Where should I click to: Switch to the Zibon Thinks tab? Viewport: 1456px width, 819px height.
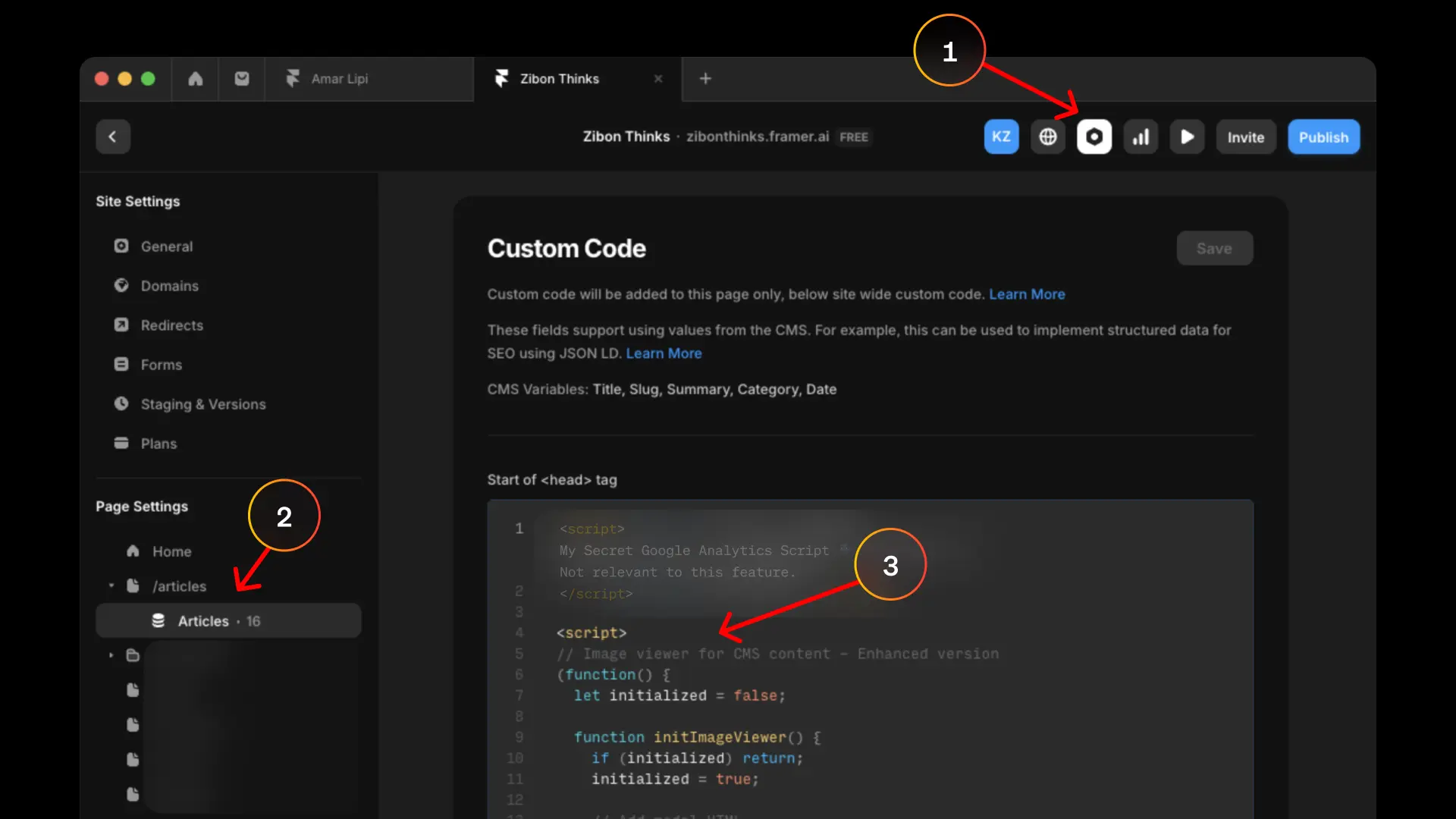click(577, 79)
